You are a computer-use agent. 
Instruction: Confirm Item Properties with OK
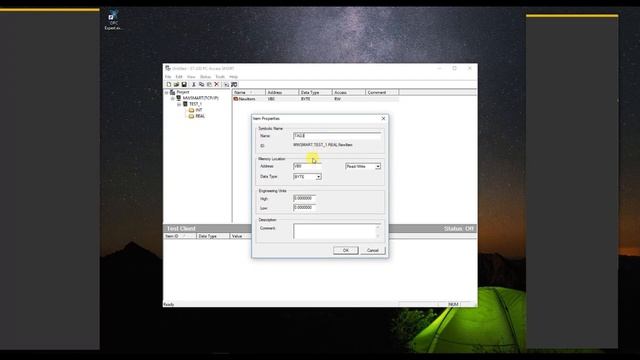pyautogui.click(x=346, y=250)
